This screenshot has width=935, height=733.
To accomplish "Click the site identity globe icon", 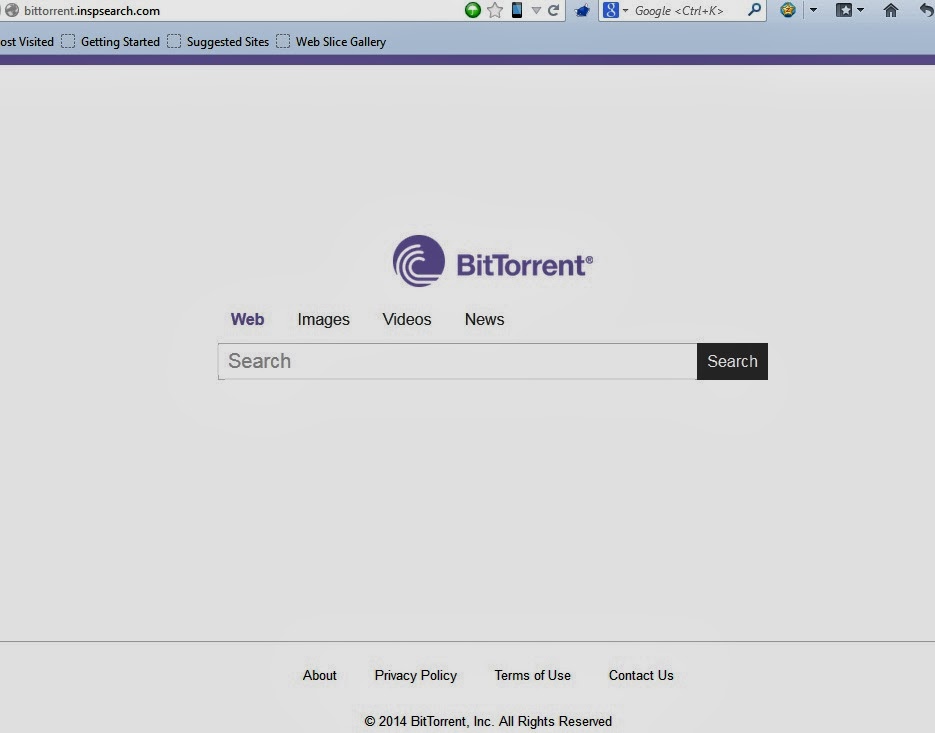I will (11, 10).
